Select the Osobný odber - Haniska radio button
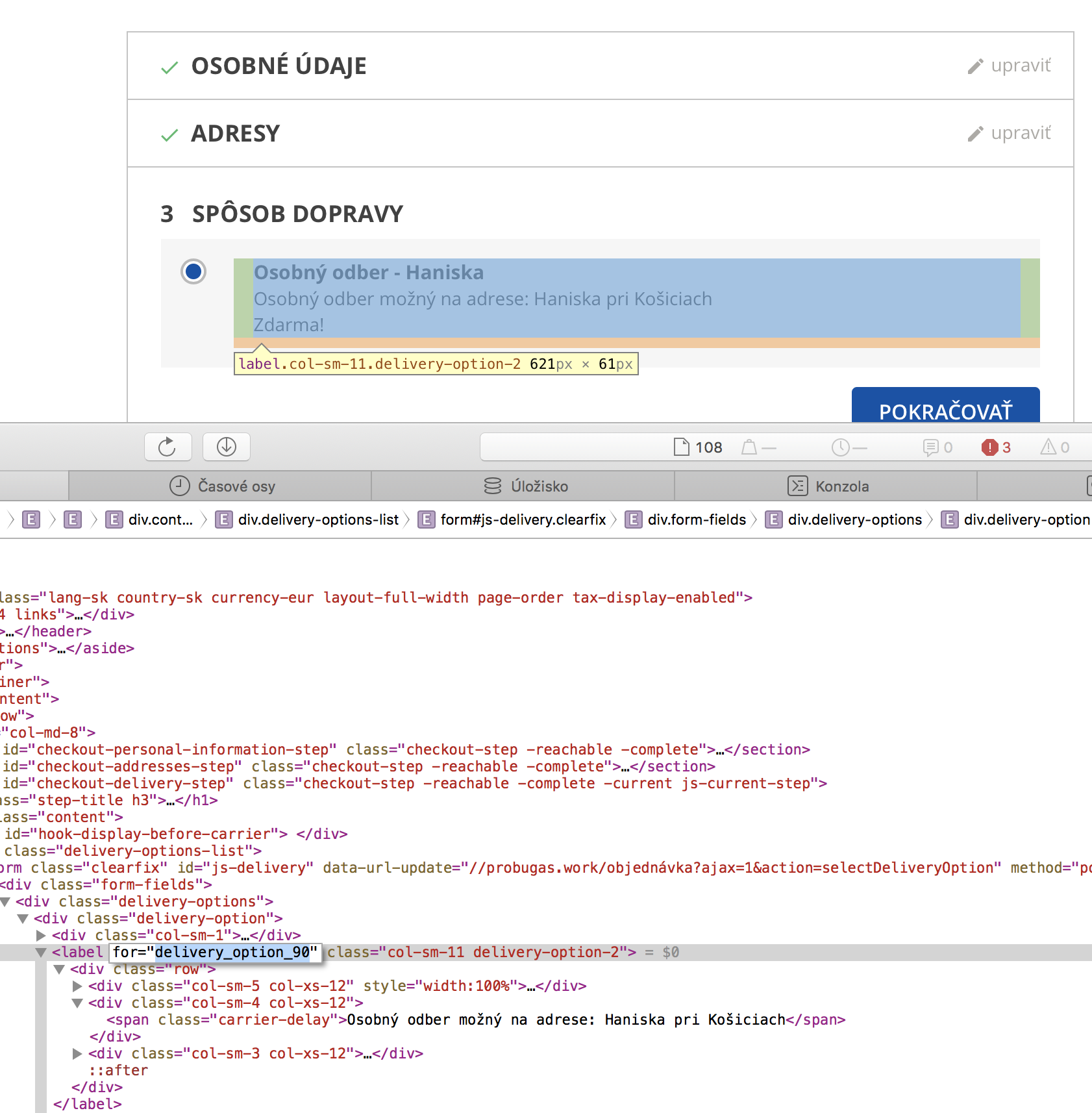 (x=193, y=271)
